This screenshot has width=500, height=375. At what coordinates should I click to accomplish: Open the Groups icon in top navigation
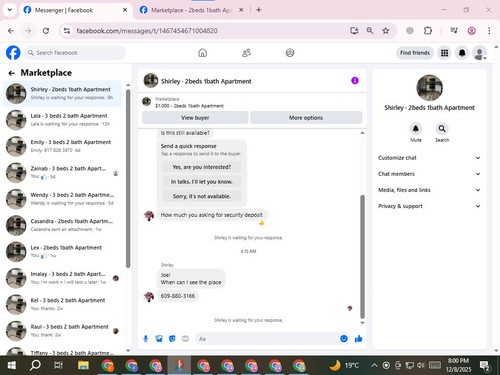(290, 53)
